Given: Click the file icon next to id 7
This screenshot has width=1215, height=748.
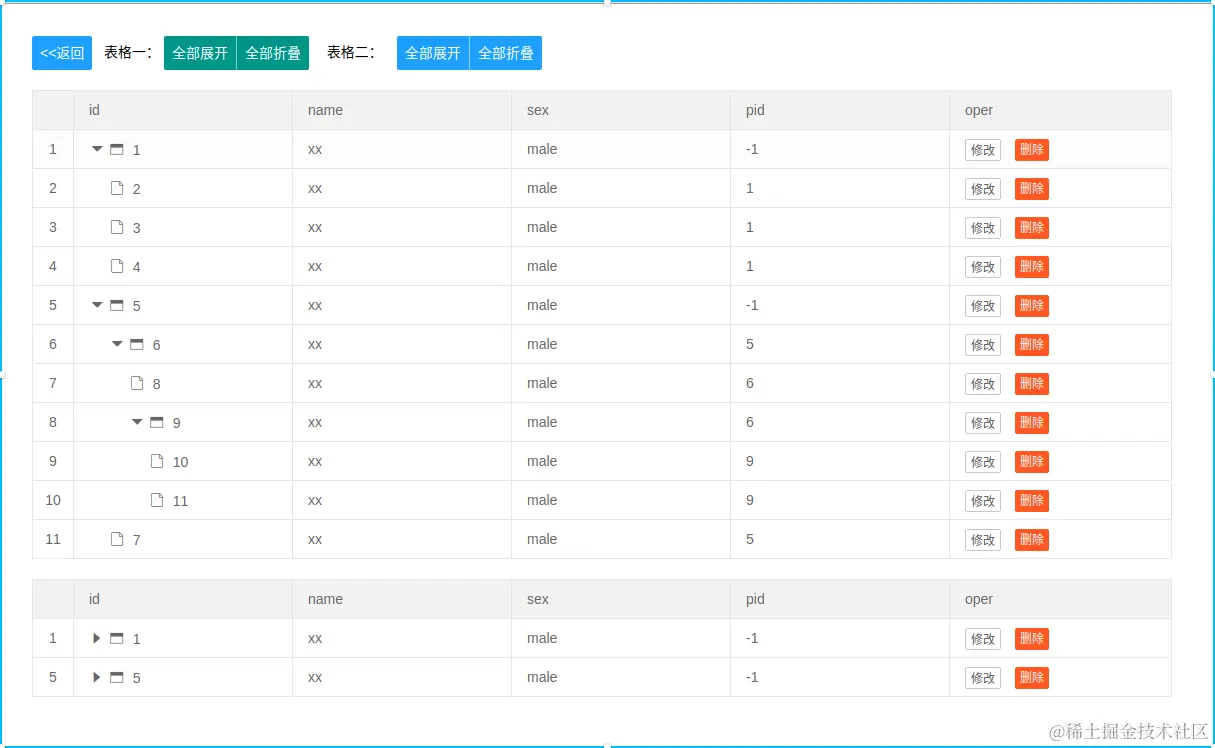Looking at the screenshot, I should (117, 539).
